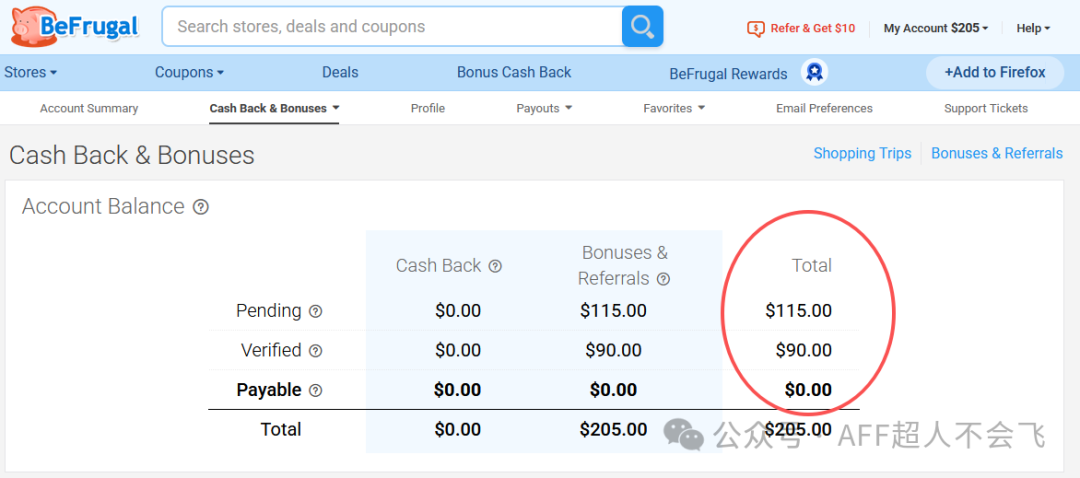Expand the Help dropdown menu
This screenshot has height=478, width=1080.
click(x=1033, y=28)
